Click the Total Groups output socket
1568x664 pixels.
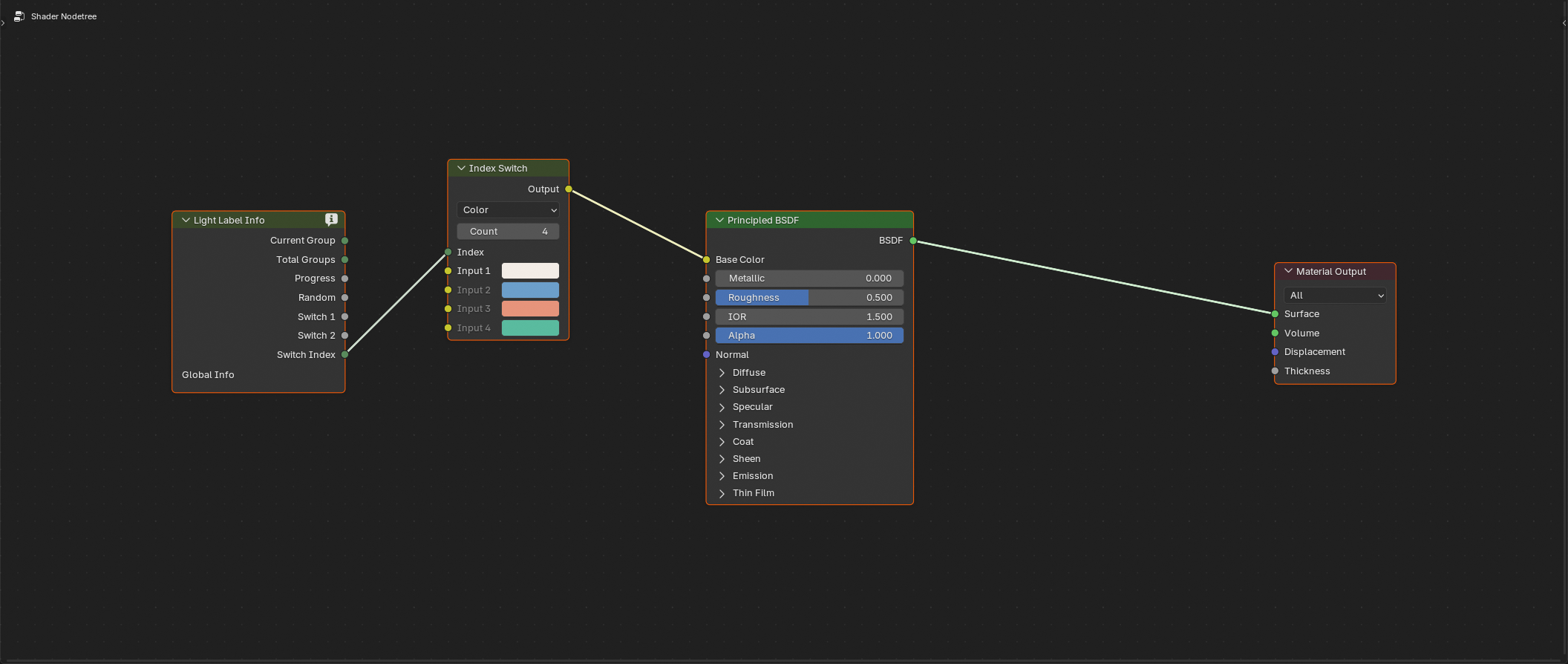point(344,260)
